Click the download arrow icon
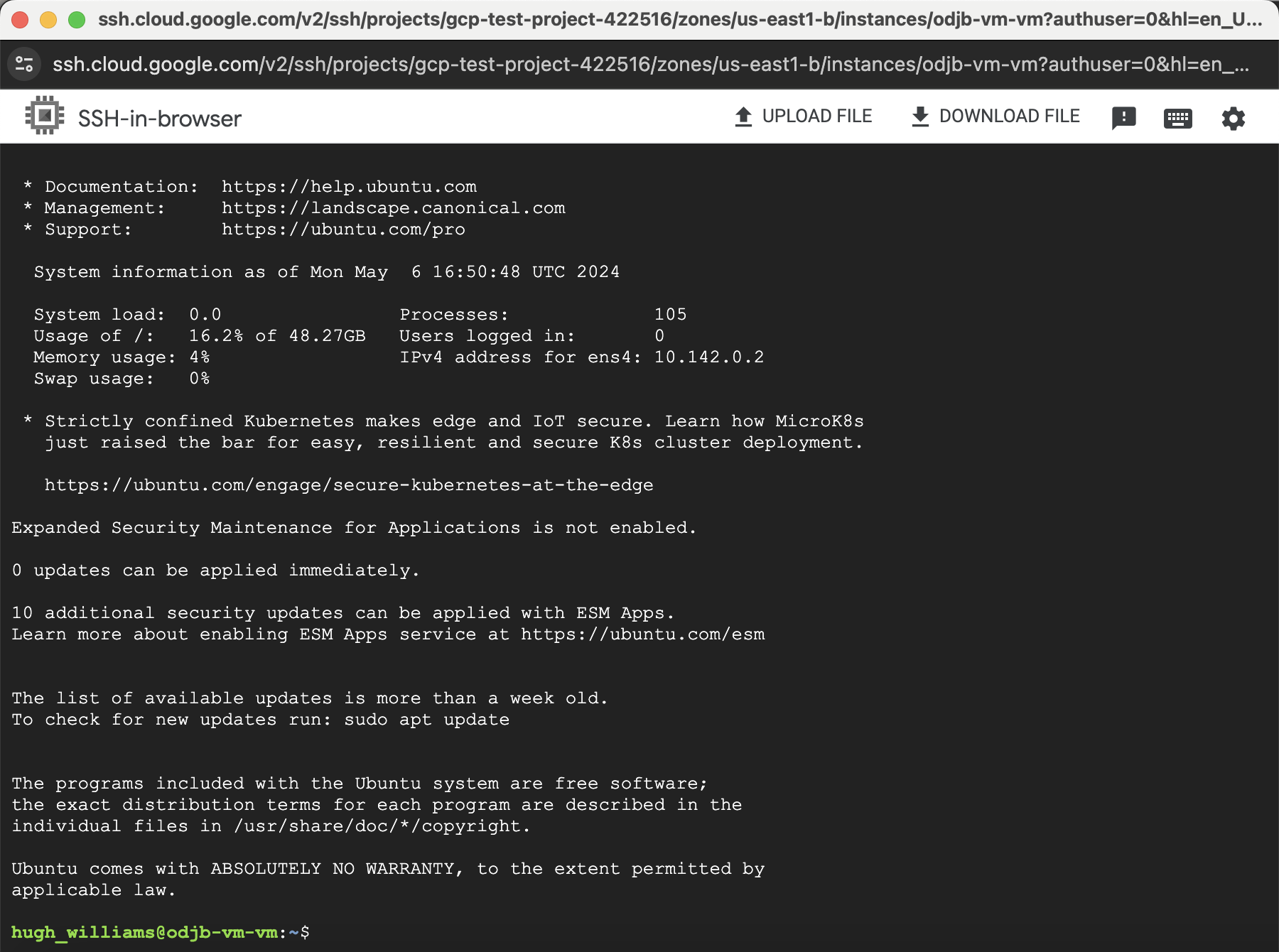Screen dimensions: 1279x952 [x=920, y=117]
